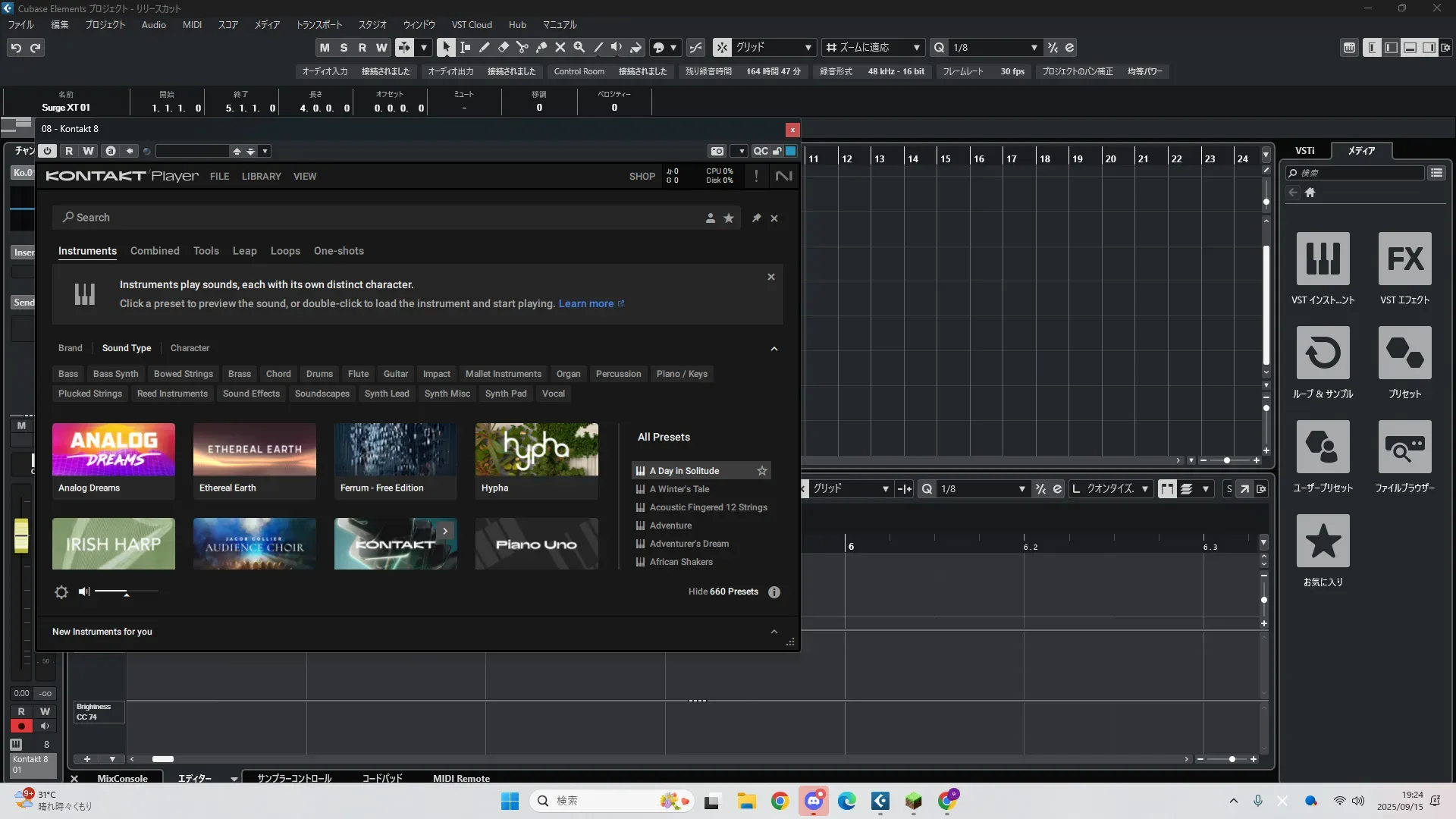The height and width of the screenshot is (819, 1456).
Task: Select the Zoom magnifier tool
Action: click(x=579, y=47)
